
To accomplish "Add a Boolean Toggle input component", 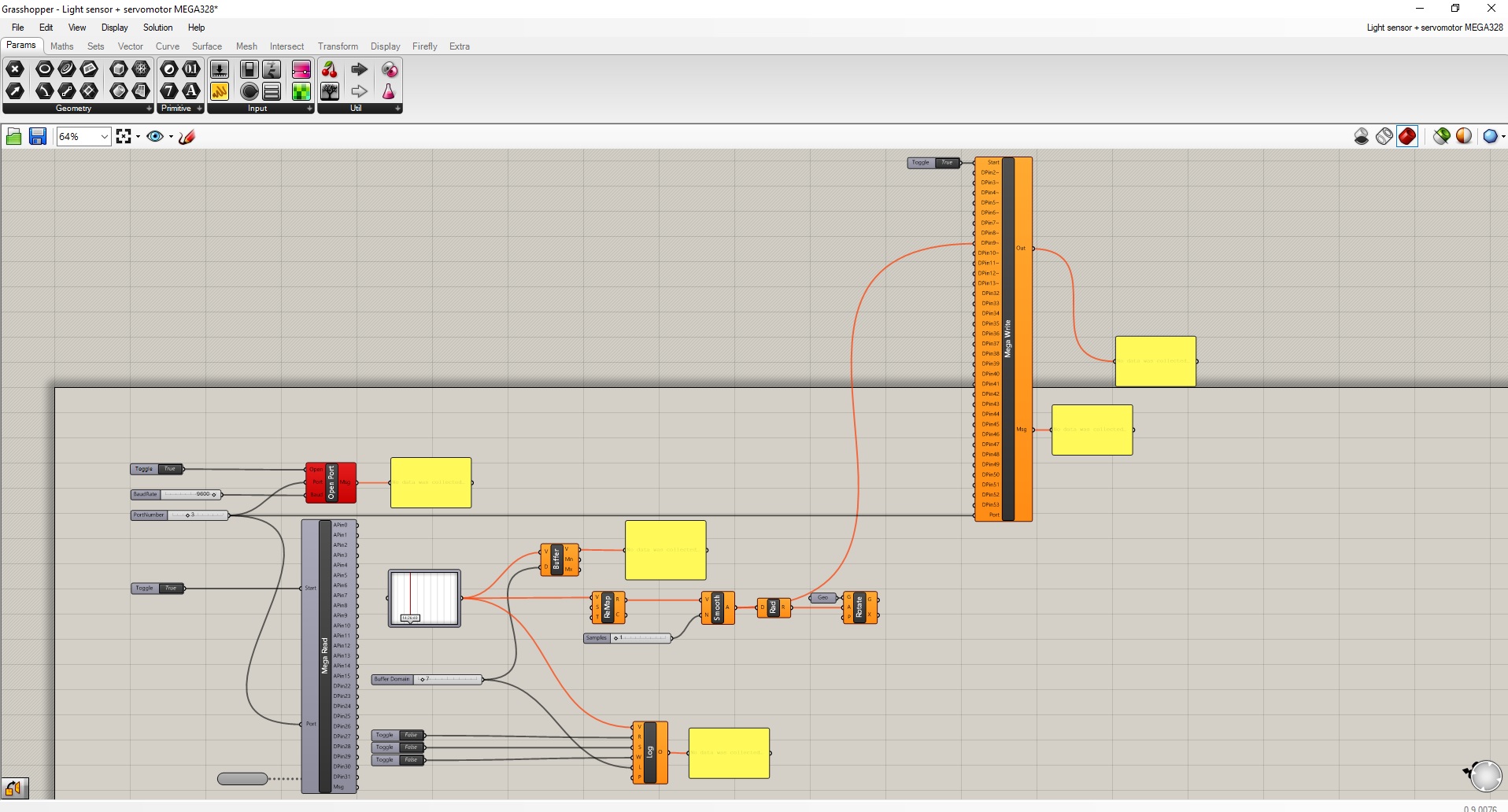I will pyautogui.click(x=249, y=69).
